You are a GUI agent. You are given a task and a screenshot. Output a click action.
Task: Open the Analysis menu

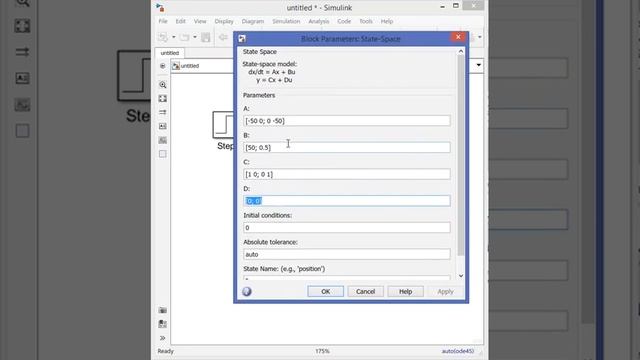click(319, 21)
